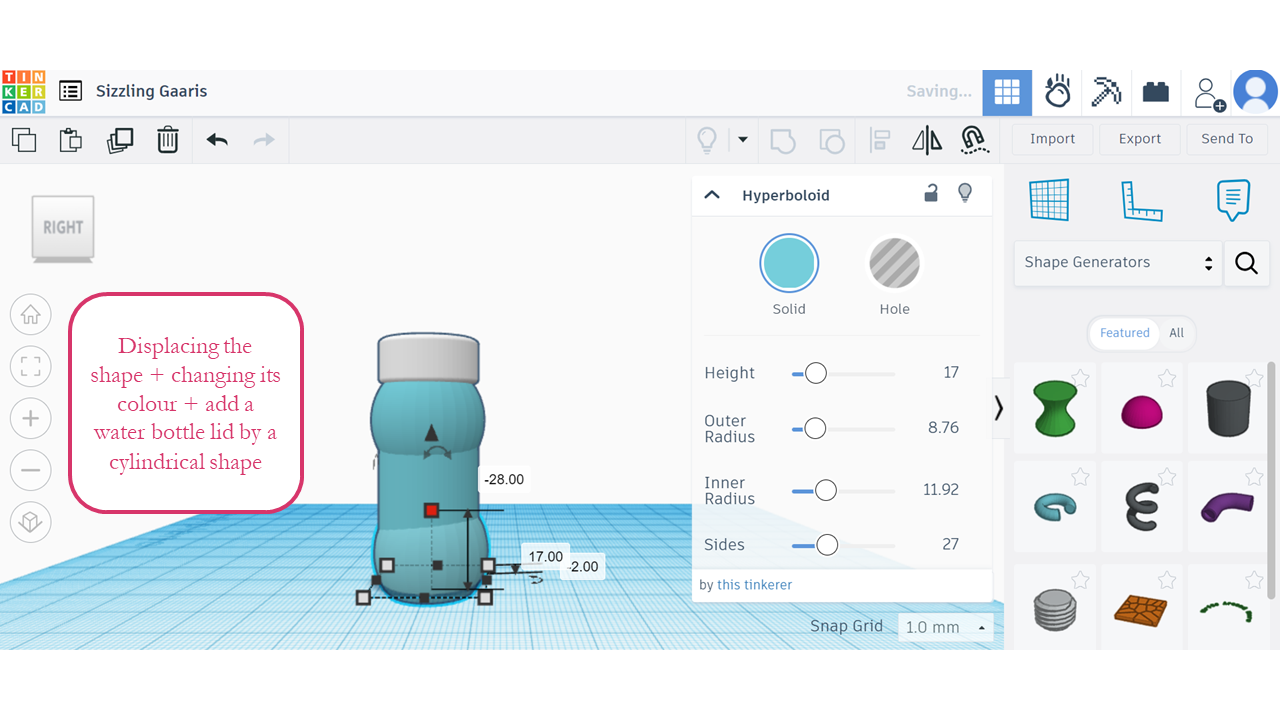Viewport: 1280px width, 720px height.
Task: Select the orange voronoi tile shape
Action: 1141,609
